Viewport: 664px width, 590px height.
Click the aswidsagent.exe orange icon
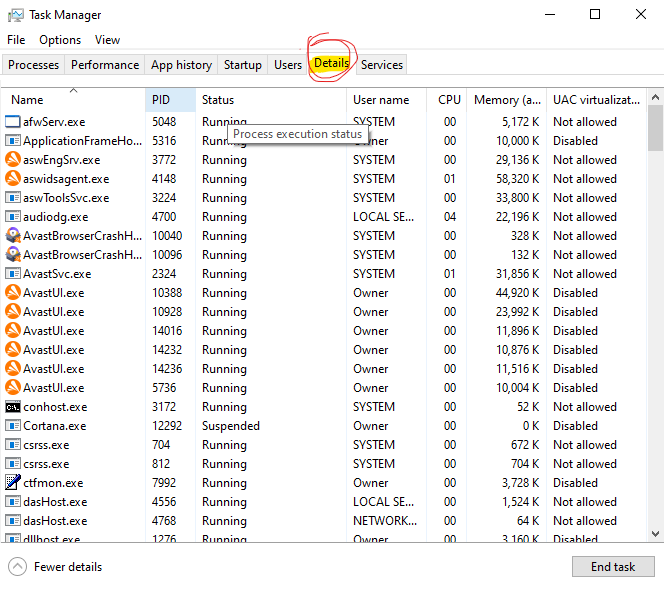pos(13,178)
